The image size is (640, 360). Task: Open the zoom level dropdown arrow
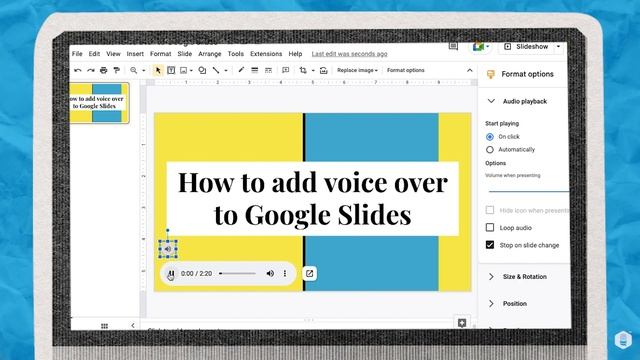pyautogui.click(x=143, y=71)
